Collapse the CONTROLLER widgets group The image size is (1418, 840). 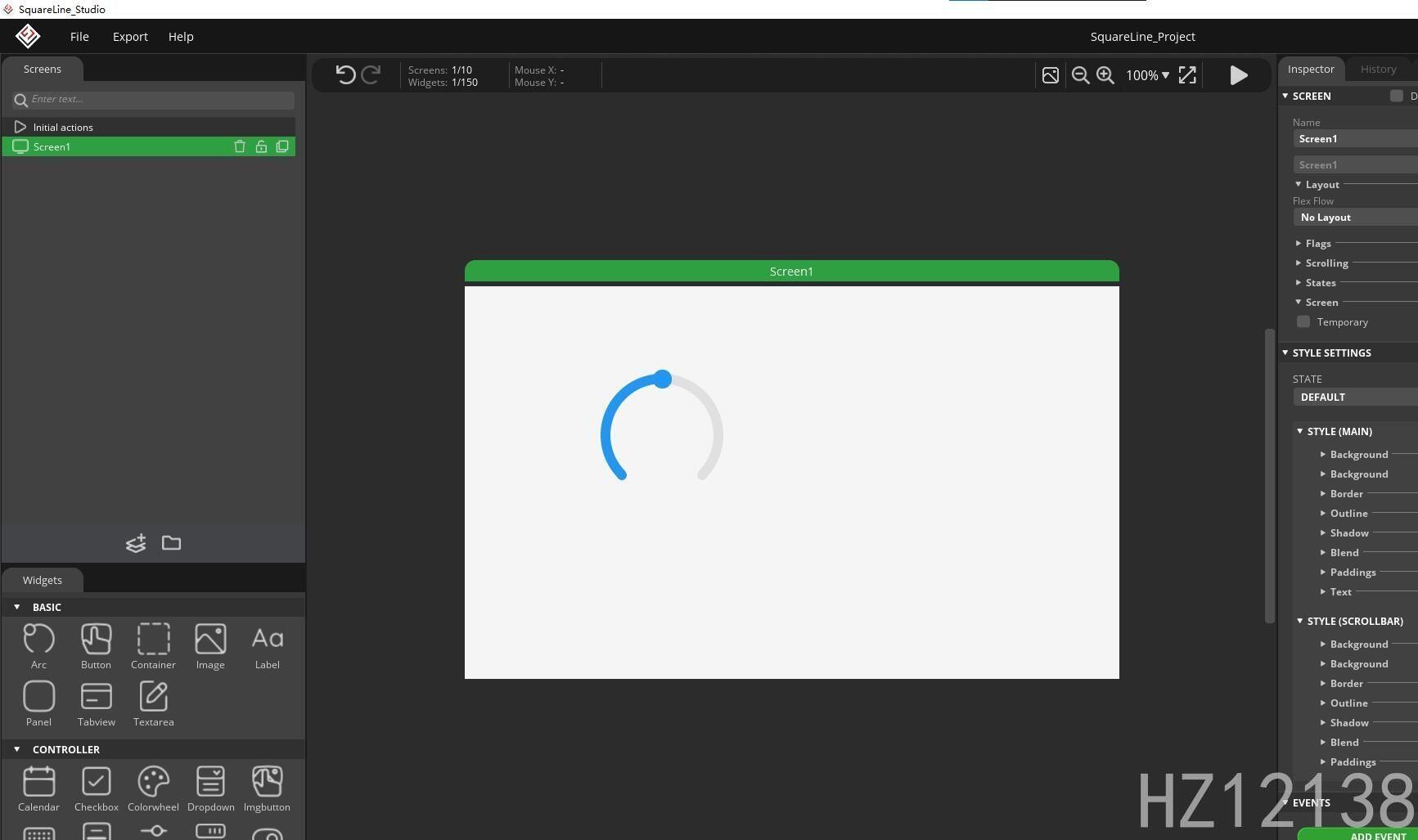tap(16, 749)
